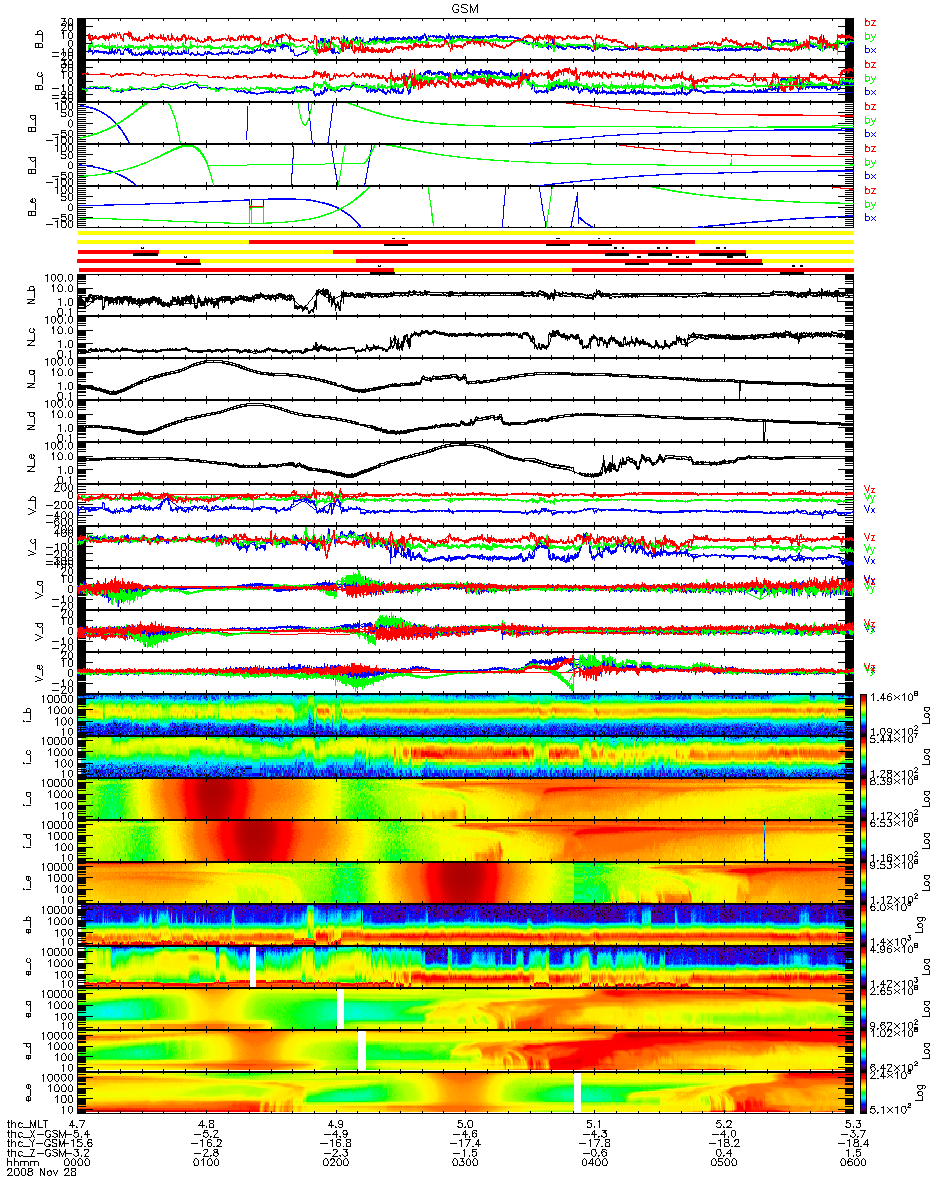Click the 0200 time tick label
The height and width of the screenshot is (1200, 930).
336,1164
